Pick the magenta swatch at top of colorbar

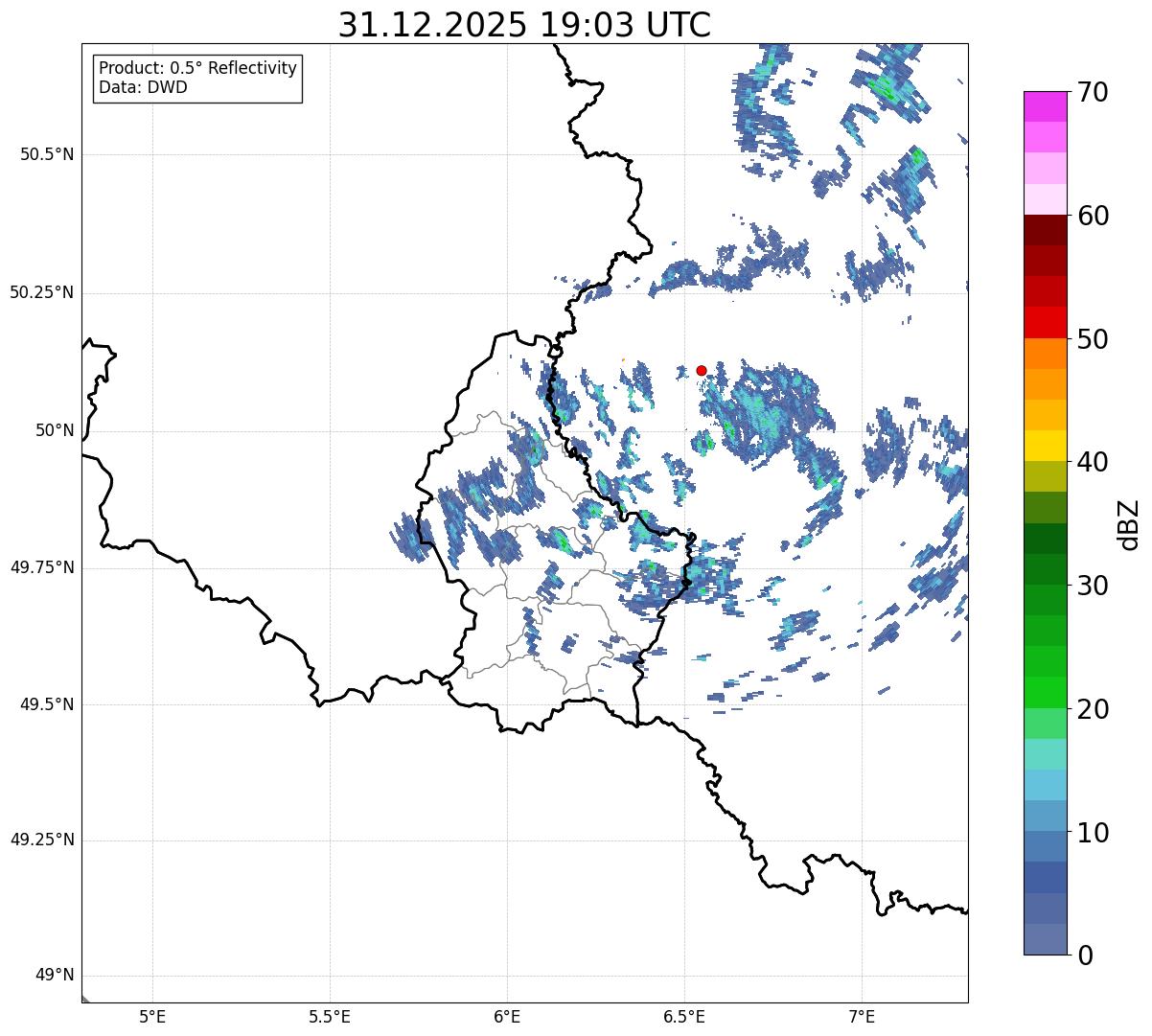click(1045, 106)
